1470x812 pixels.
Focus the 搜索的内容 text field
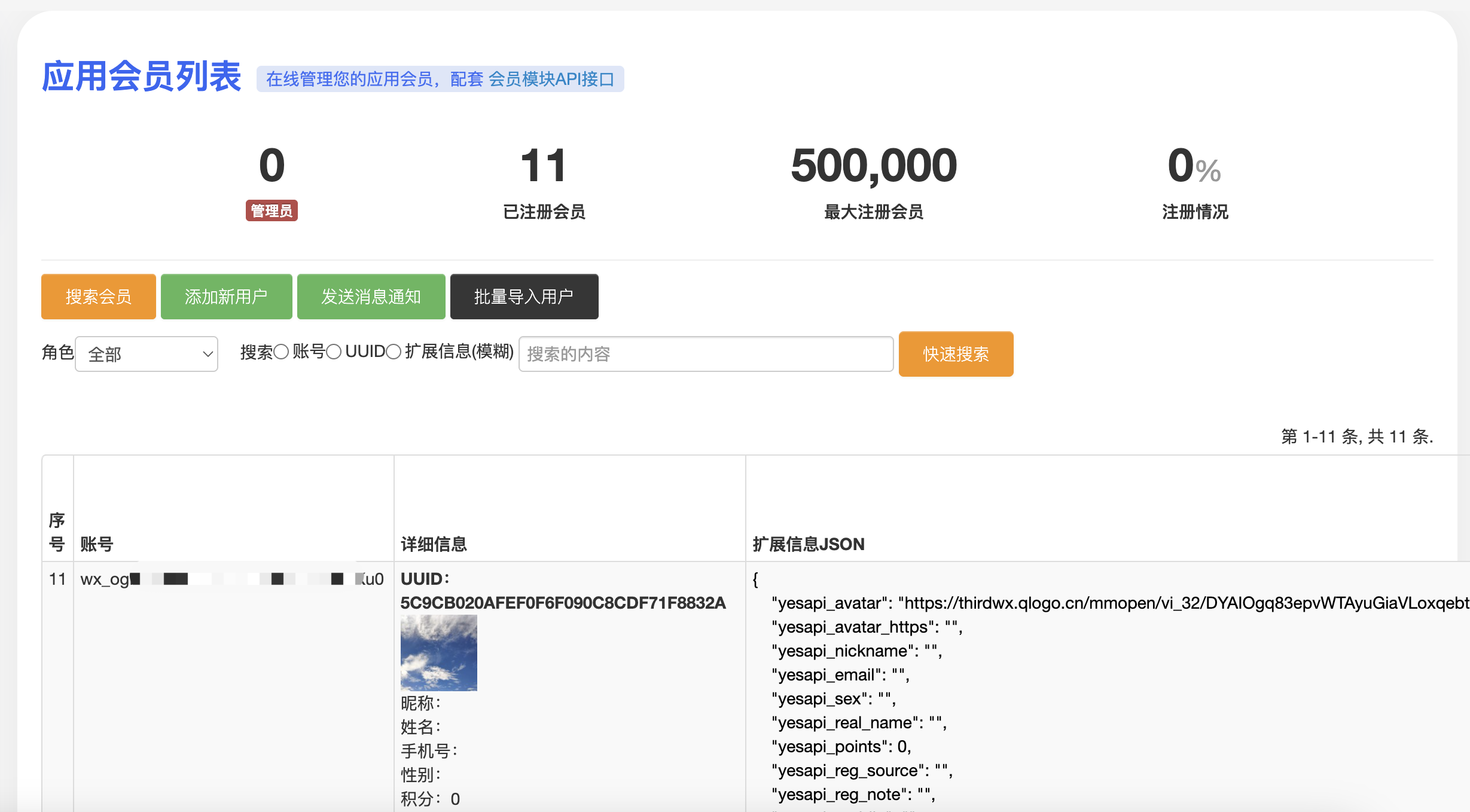[706, 354]
